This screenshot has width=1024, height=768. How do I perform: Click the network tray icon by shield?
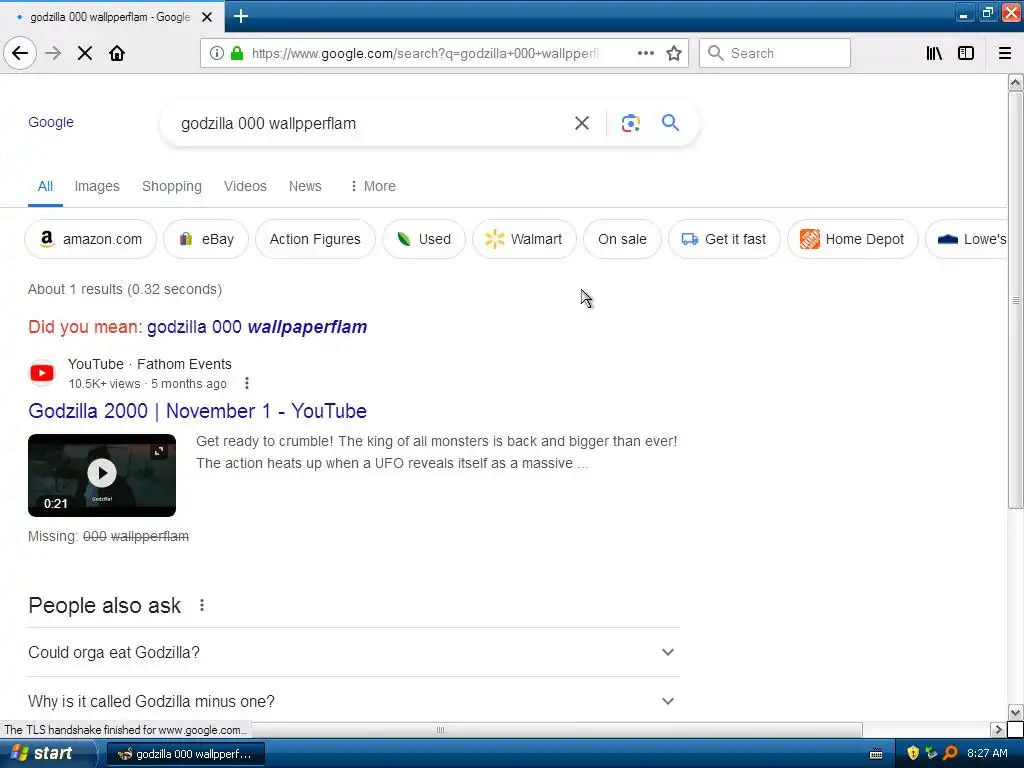point(931,754)
